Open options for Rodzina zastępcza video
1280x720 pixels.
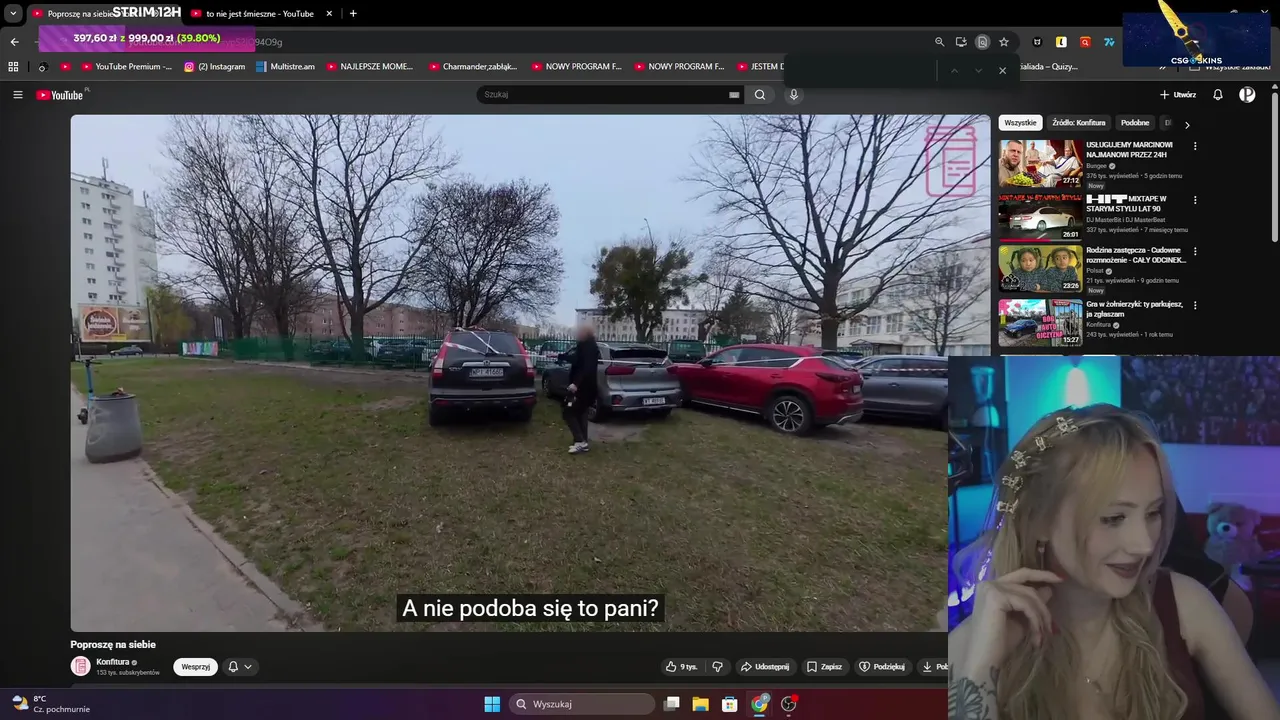click(x=1195, y=252)
